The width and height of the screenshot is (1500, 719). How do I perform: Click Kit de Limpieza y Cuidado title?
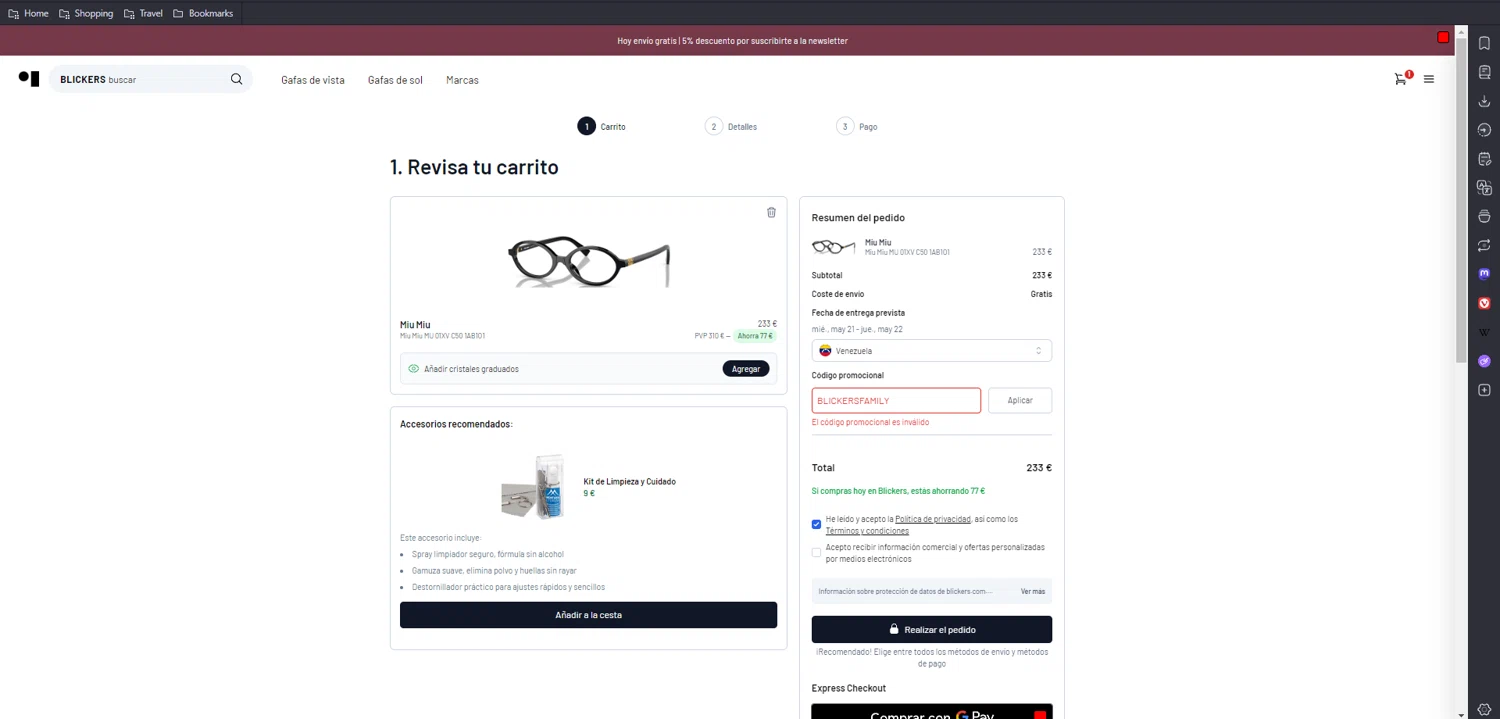click(630, 482)
